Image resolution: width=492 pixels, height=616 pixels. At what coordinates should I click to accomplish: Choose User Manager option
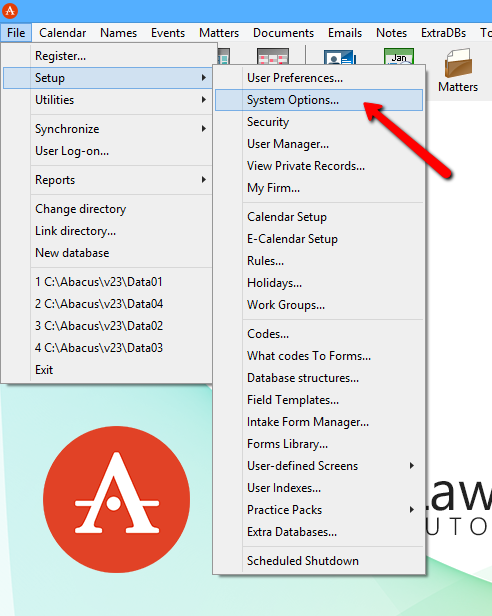[x=319, y=144]
